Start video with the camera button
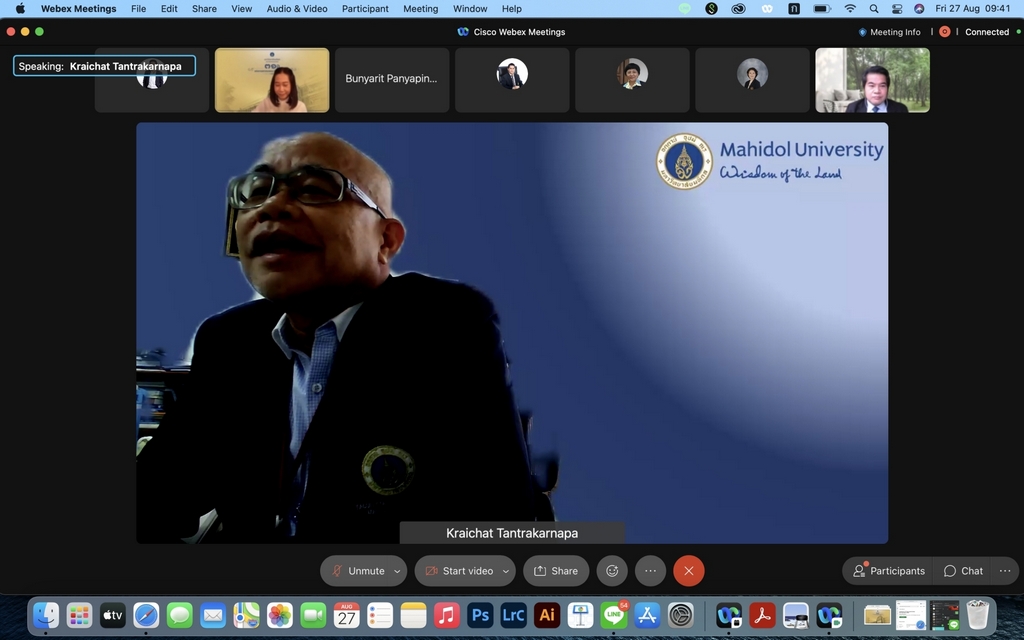Image resolution: width=1024 pixels, height=640 pixels. (x=458, y=571)
